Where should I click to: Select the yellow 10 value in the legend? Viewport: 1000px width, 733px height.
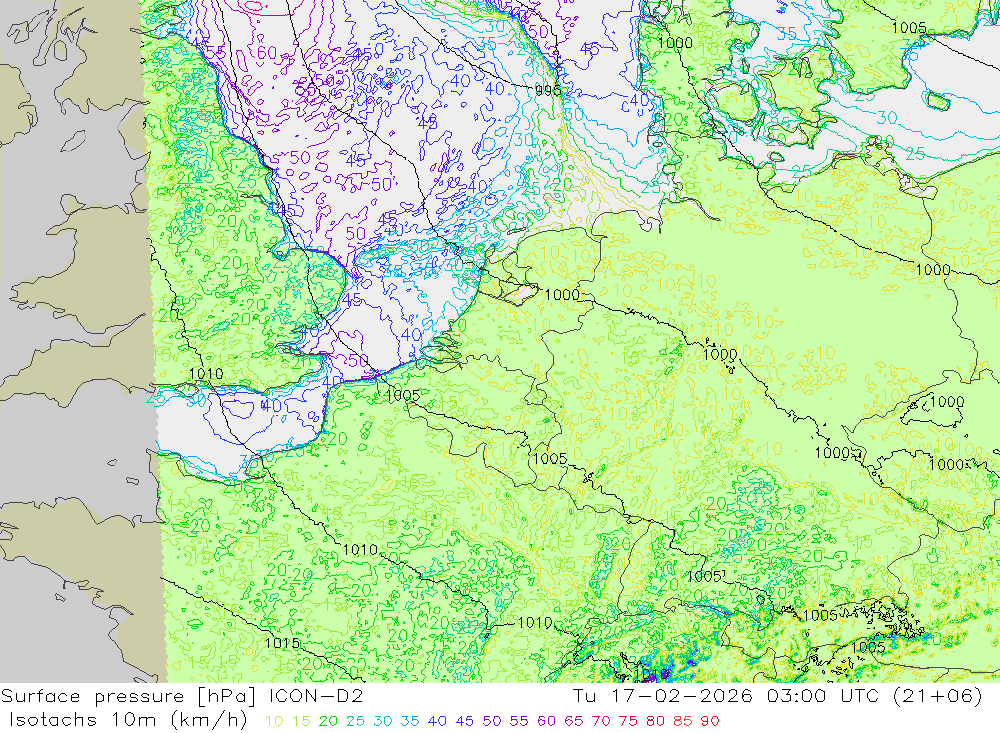tap(274, 722)
